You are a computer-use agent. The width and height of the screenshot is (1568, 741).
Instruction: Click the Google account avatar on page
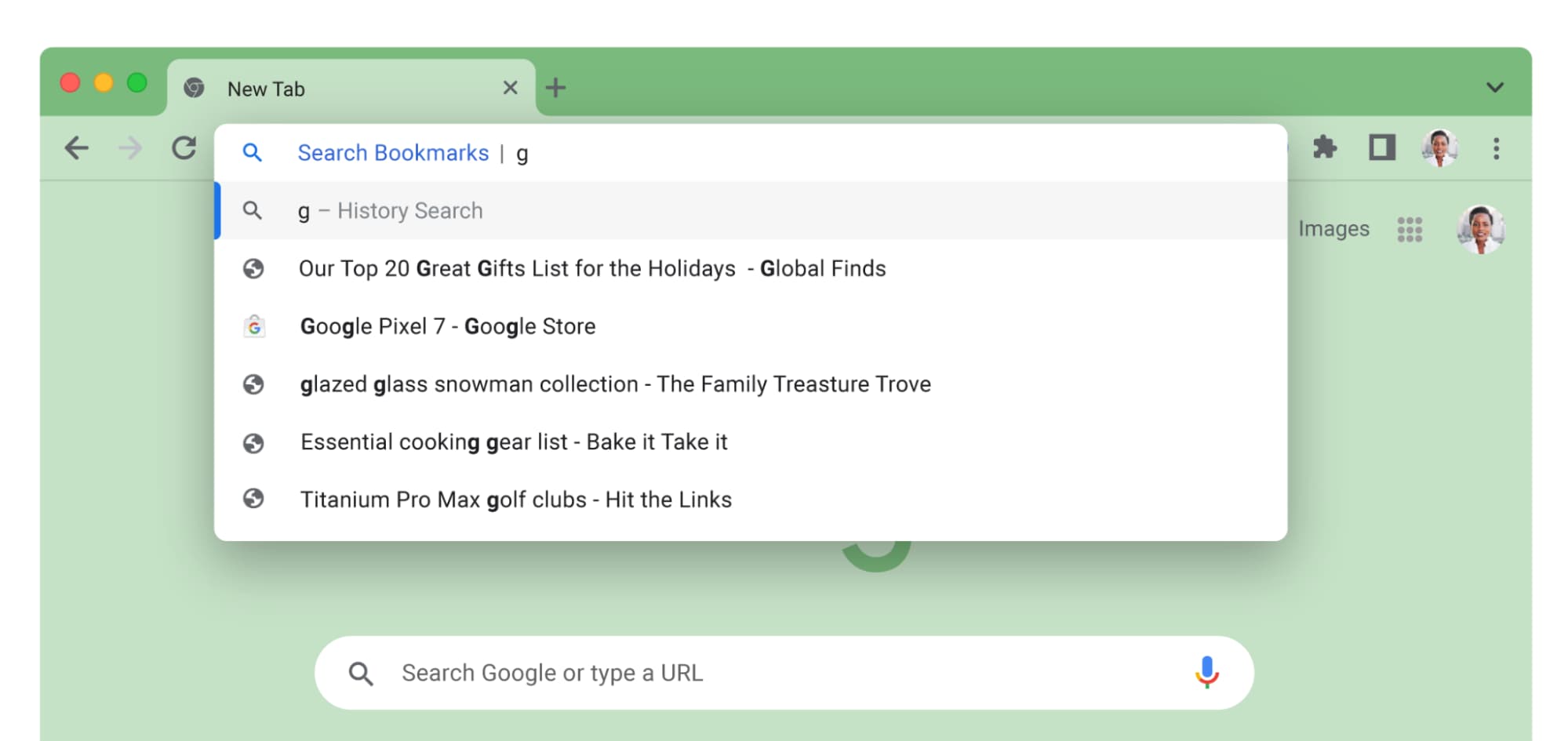pyautogui.click(x=1479, y=229)
